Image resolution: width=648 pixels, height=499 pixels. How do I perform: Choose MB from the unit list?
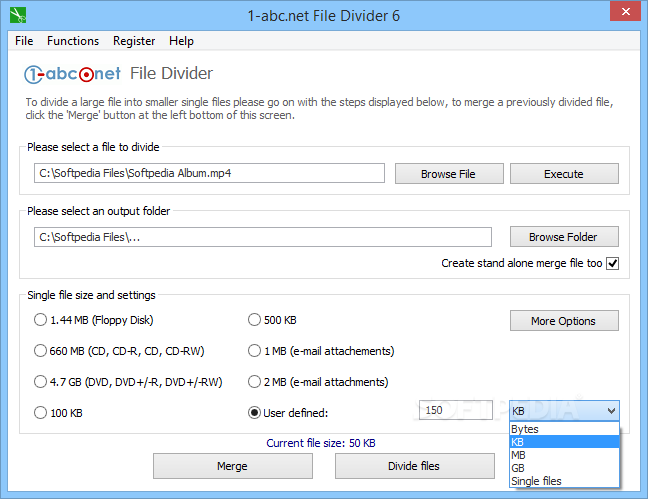click(564, 455)
